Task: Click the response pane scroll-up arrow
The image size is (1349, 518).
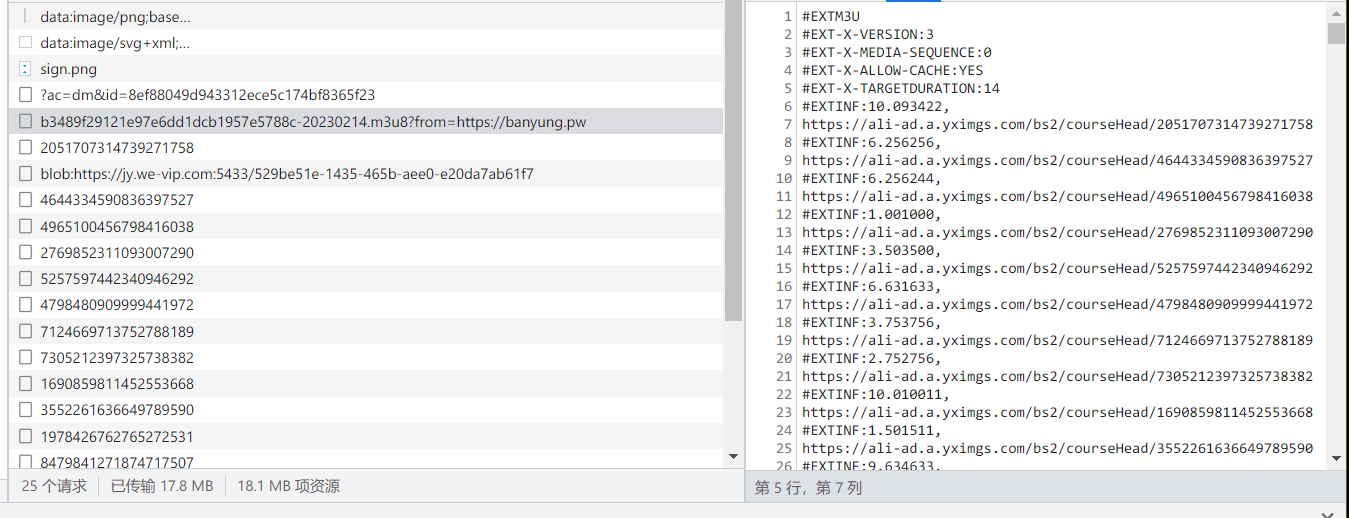Action: pyautogui.click(x=1336, y=11)
